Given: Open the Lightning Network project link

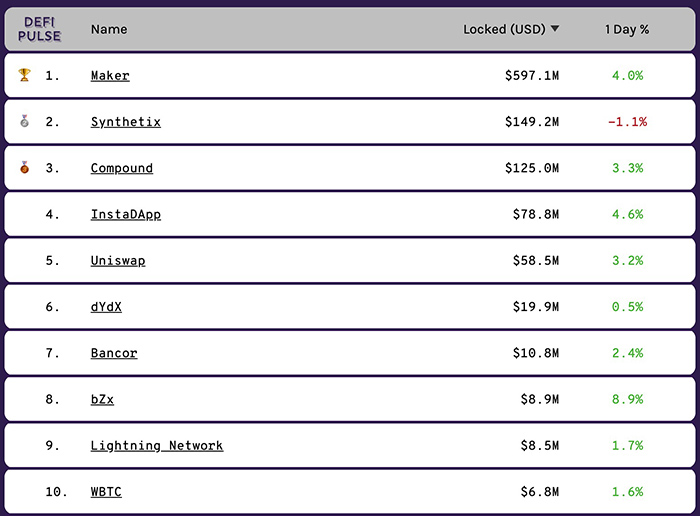Looking at the screenshot, I should (x=156, y=446).
